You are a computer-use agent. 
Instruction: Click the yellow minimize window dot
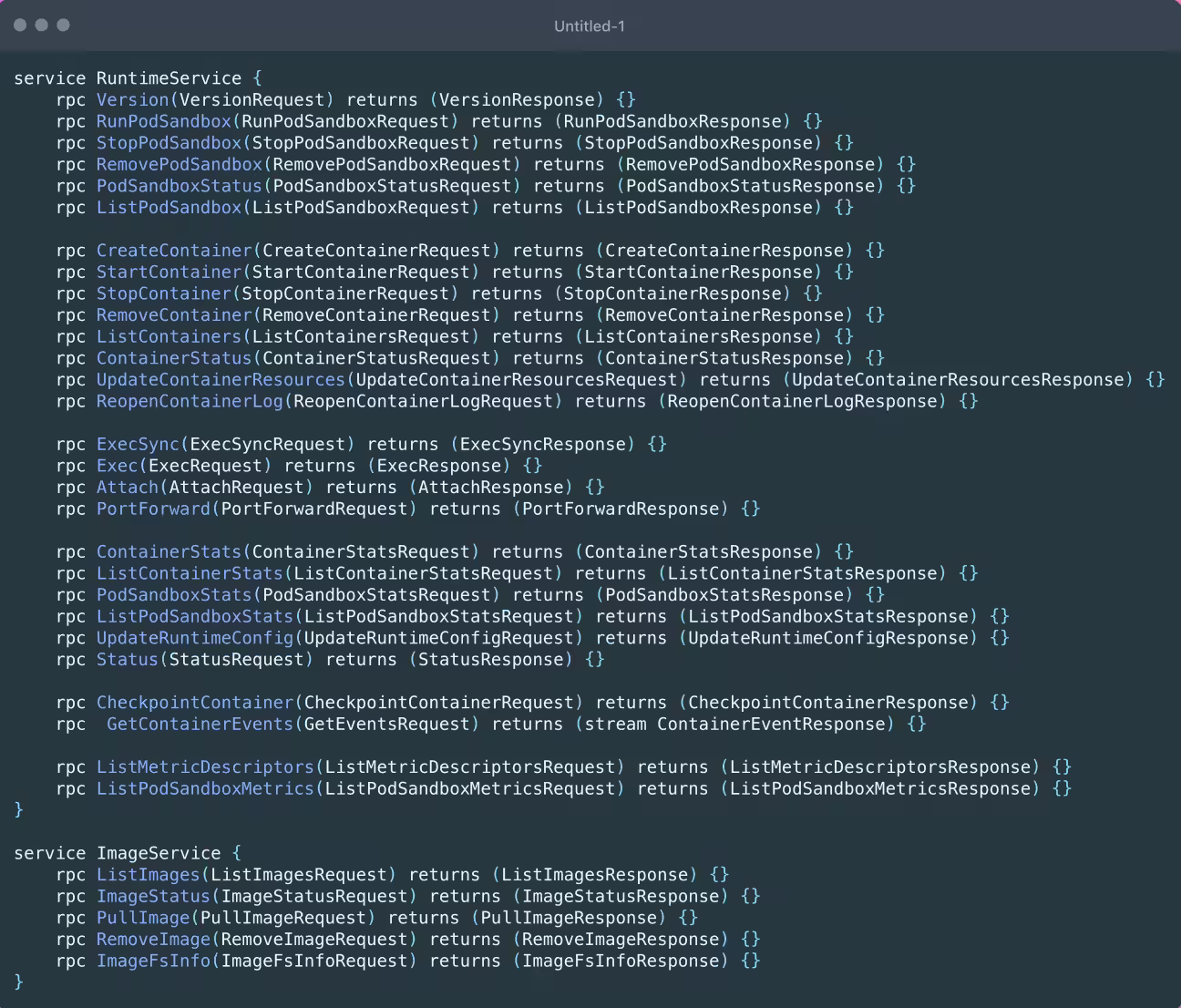(42, 25)
